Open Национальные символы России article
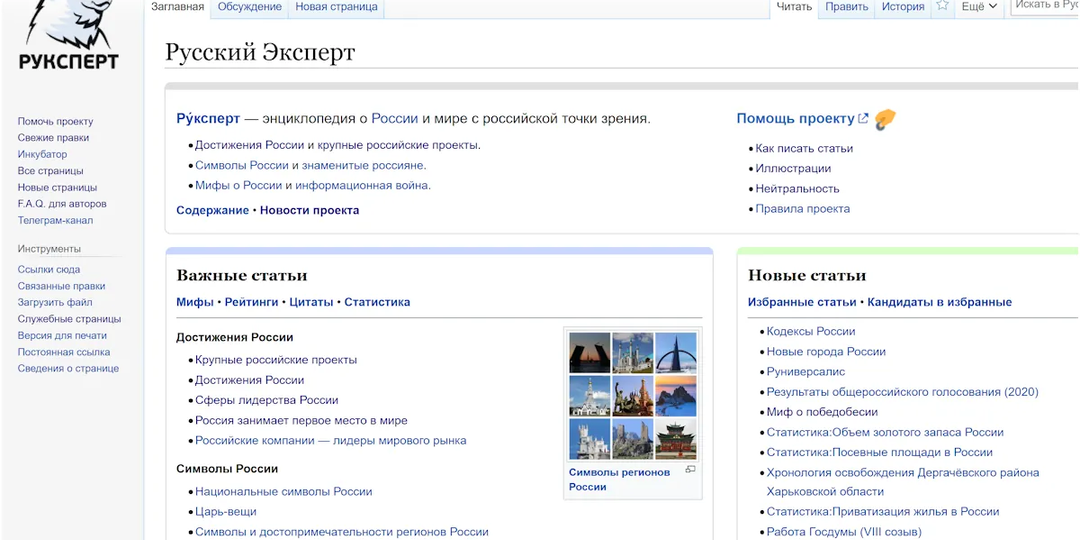Screen dimensions: 1080x540 click(284, 492)
